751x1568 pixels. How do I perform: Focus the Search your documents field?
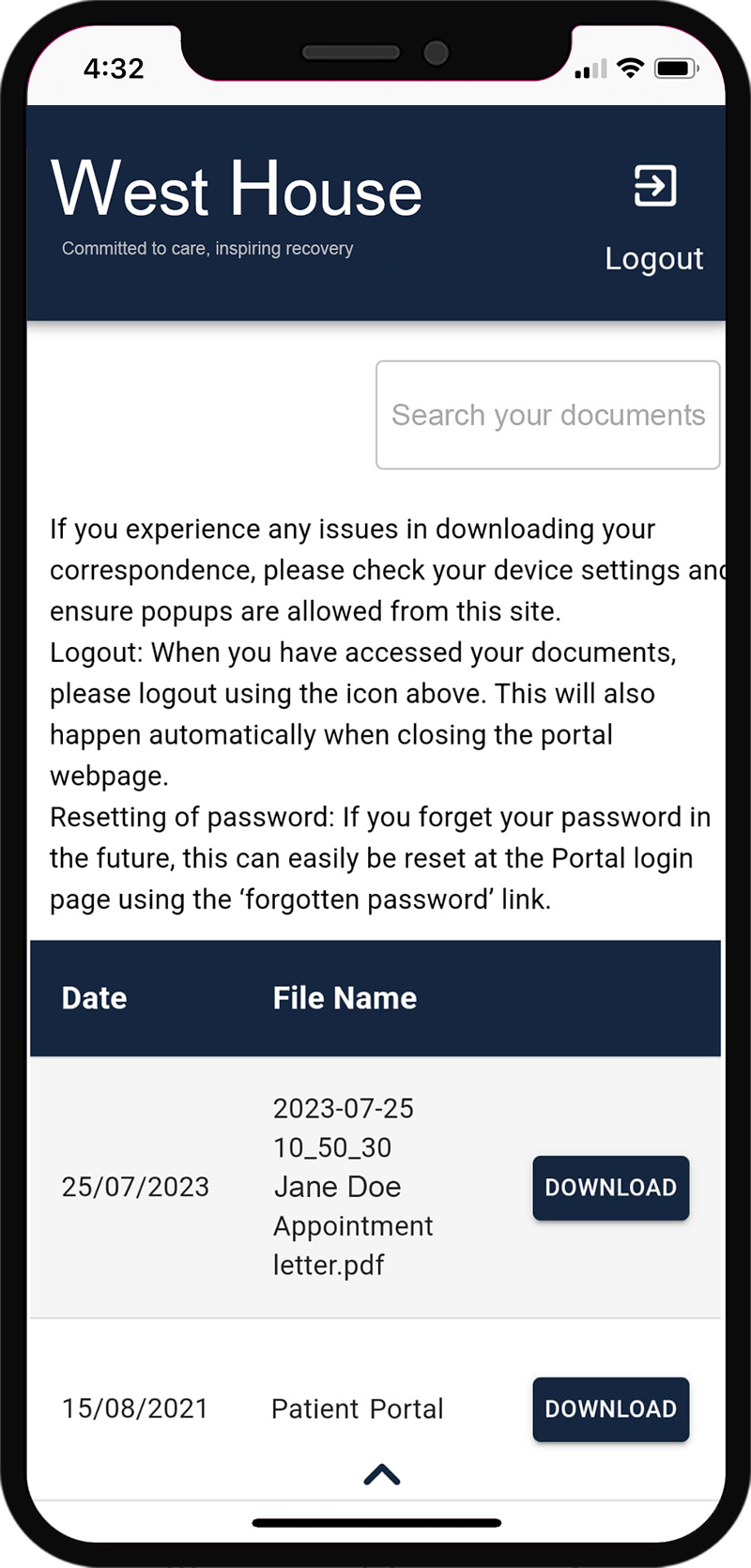[547, 415]
